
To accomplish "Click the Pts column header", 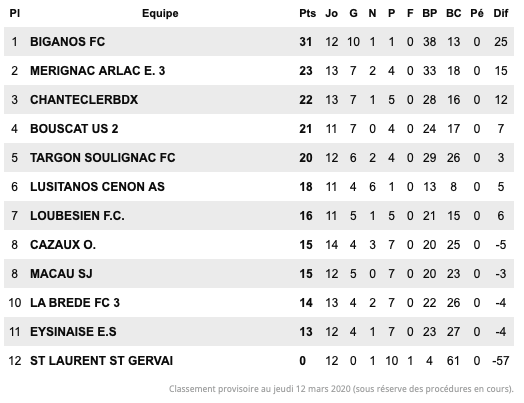I will [x=307, y=13].
